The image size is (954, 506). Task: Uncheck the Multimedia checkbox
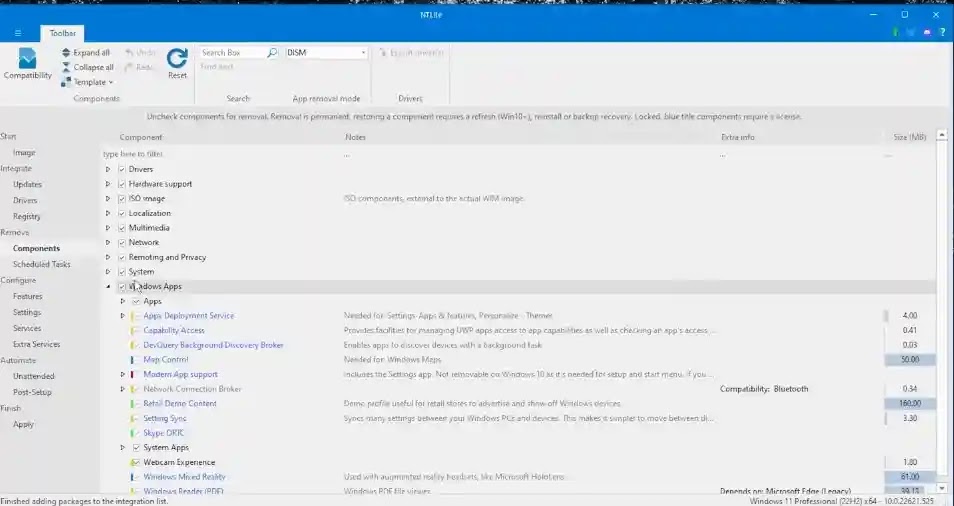pyautogui.click(x=122, y=227)
